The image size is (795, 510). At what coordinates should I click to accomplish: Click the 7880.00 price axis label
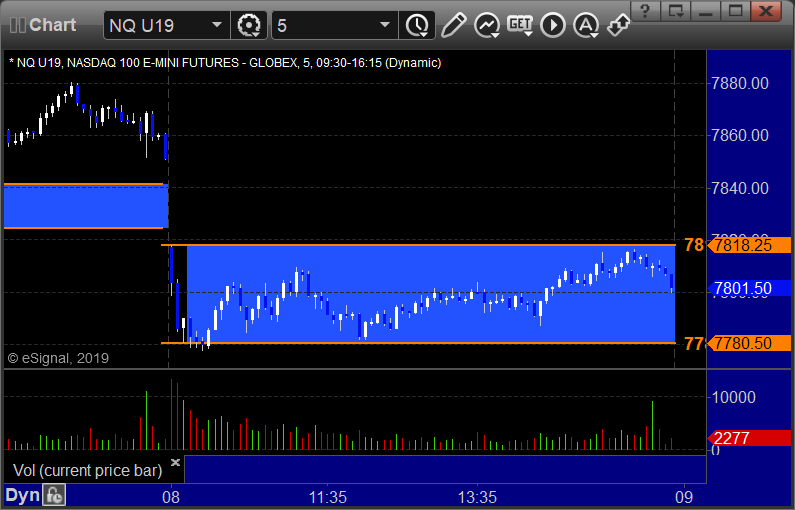pyautogui.click(x=740, y=83)
